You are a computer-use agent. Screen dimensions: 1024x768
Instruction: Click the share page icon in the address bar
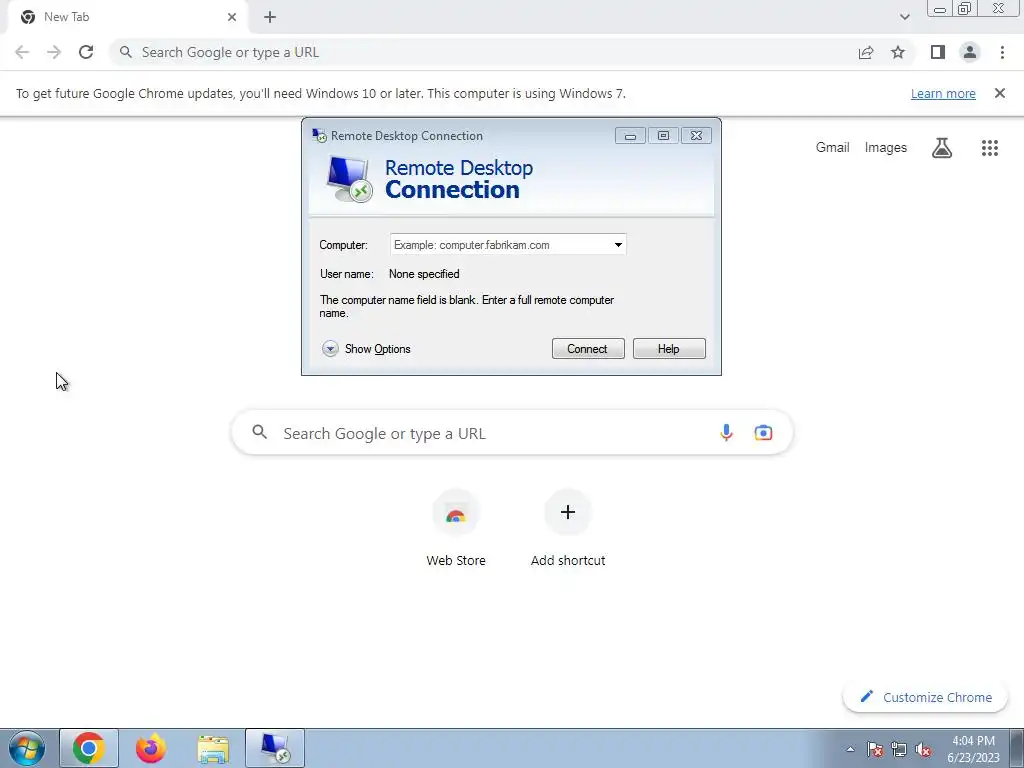coord(866,52)
